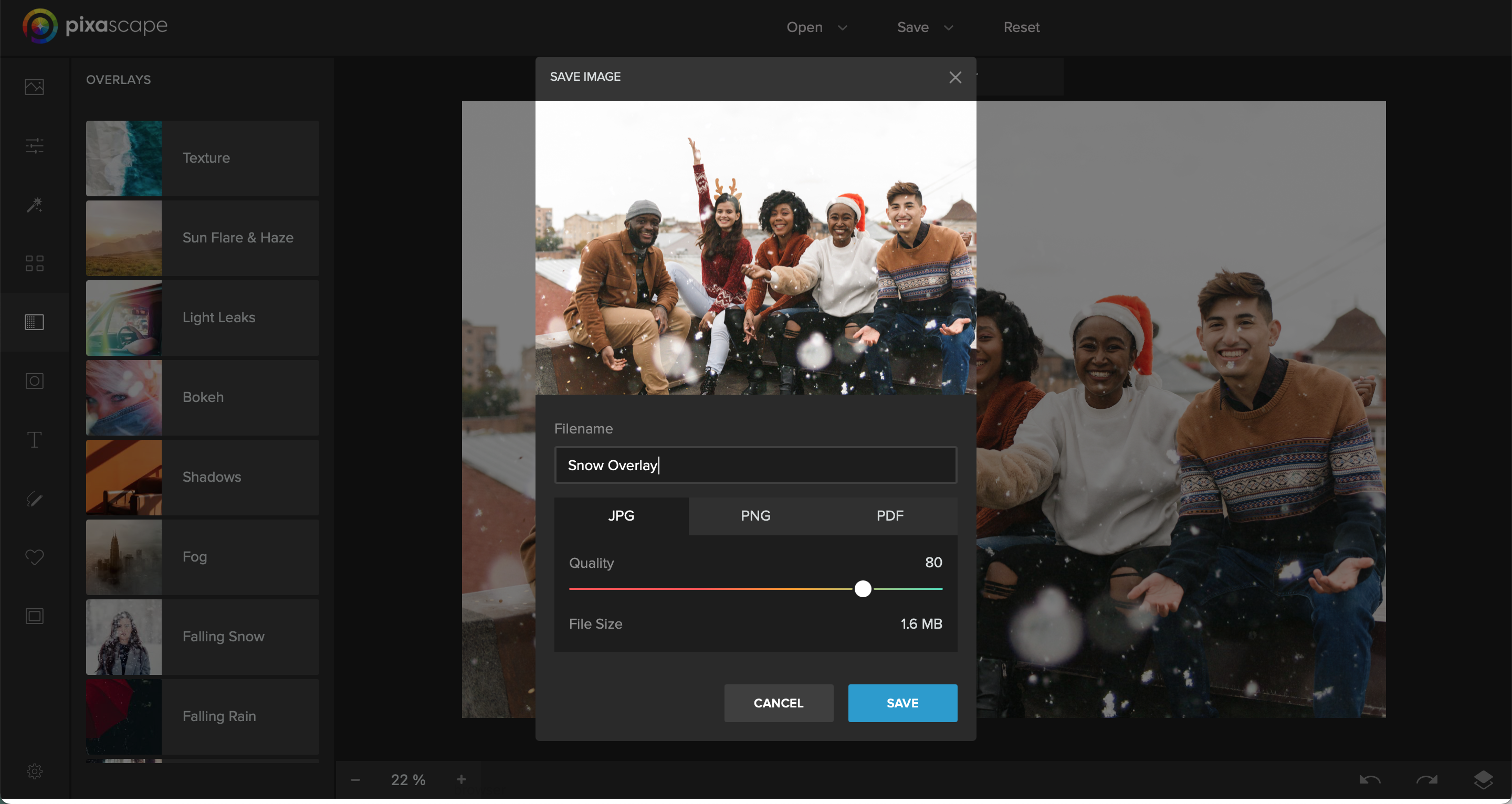This screenshot has width=1512, height=804.
Task: Zoom out with the minus icon
Action: tap(355, 779)
